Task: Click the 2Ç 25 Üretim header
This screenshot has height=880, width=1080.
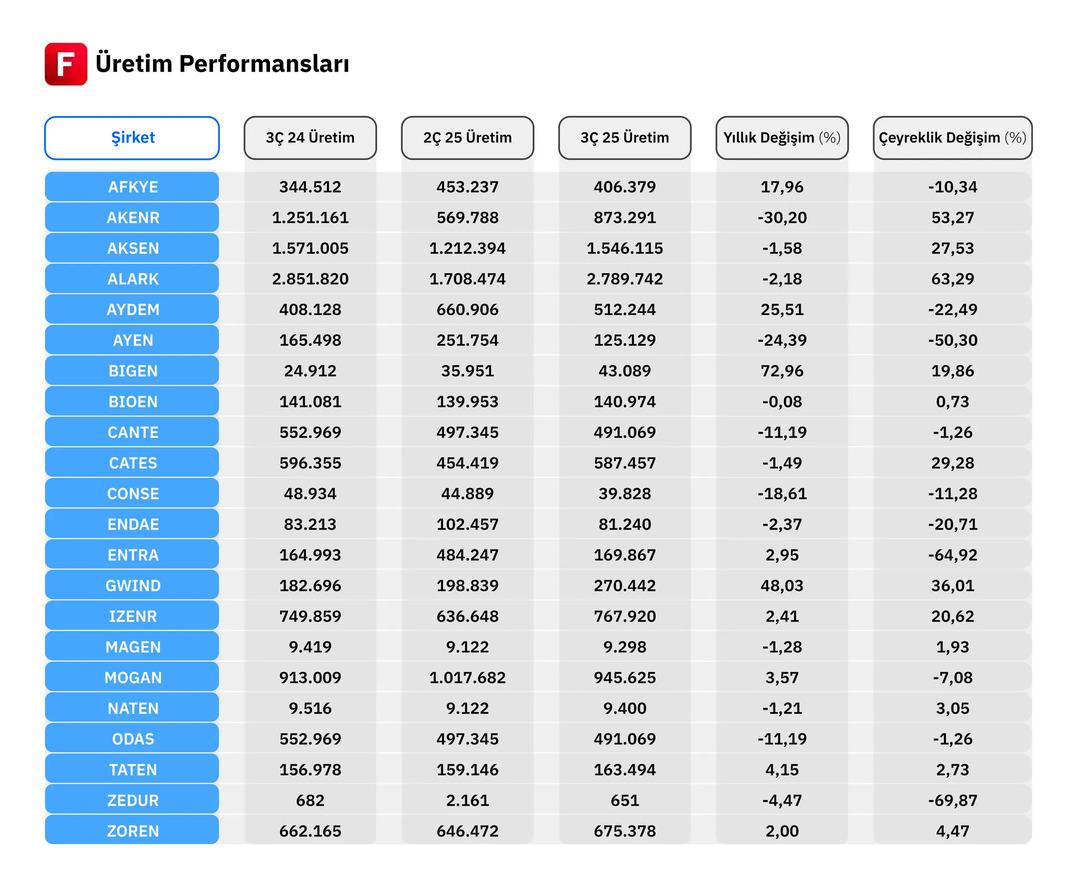Action: click(x=467, y=138)
